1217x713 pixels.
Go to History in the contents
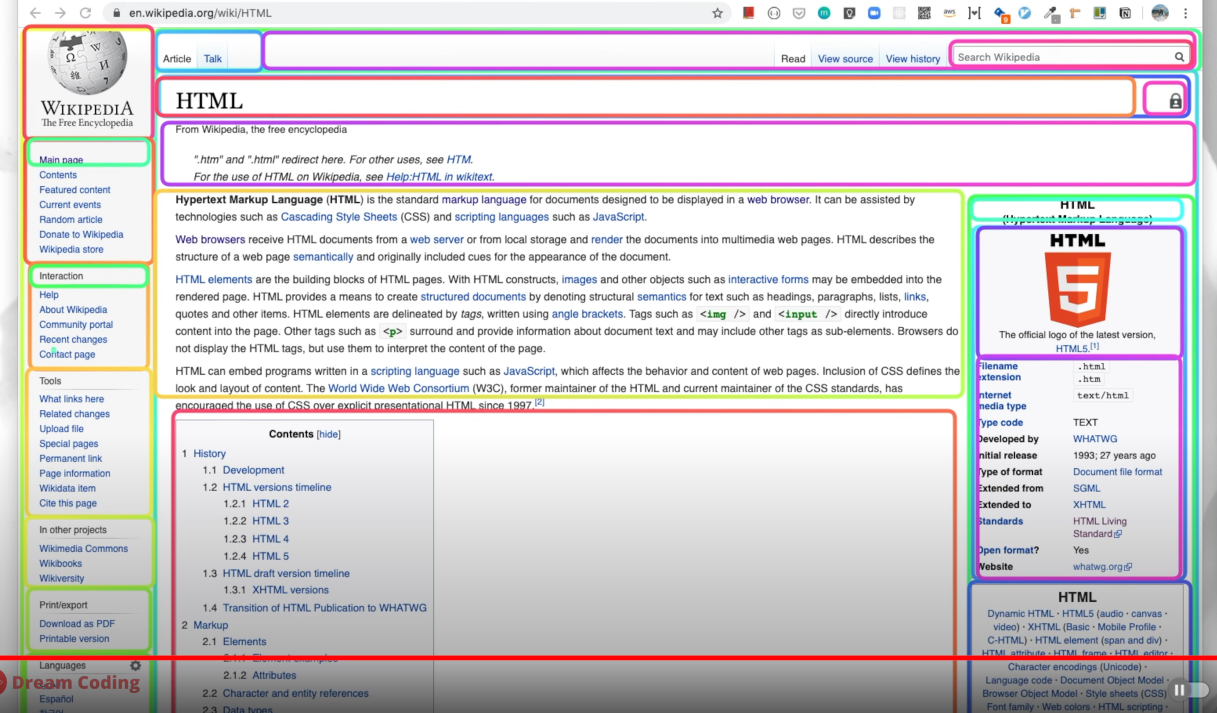pos(210,454)
